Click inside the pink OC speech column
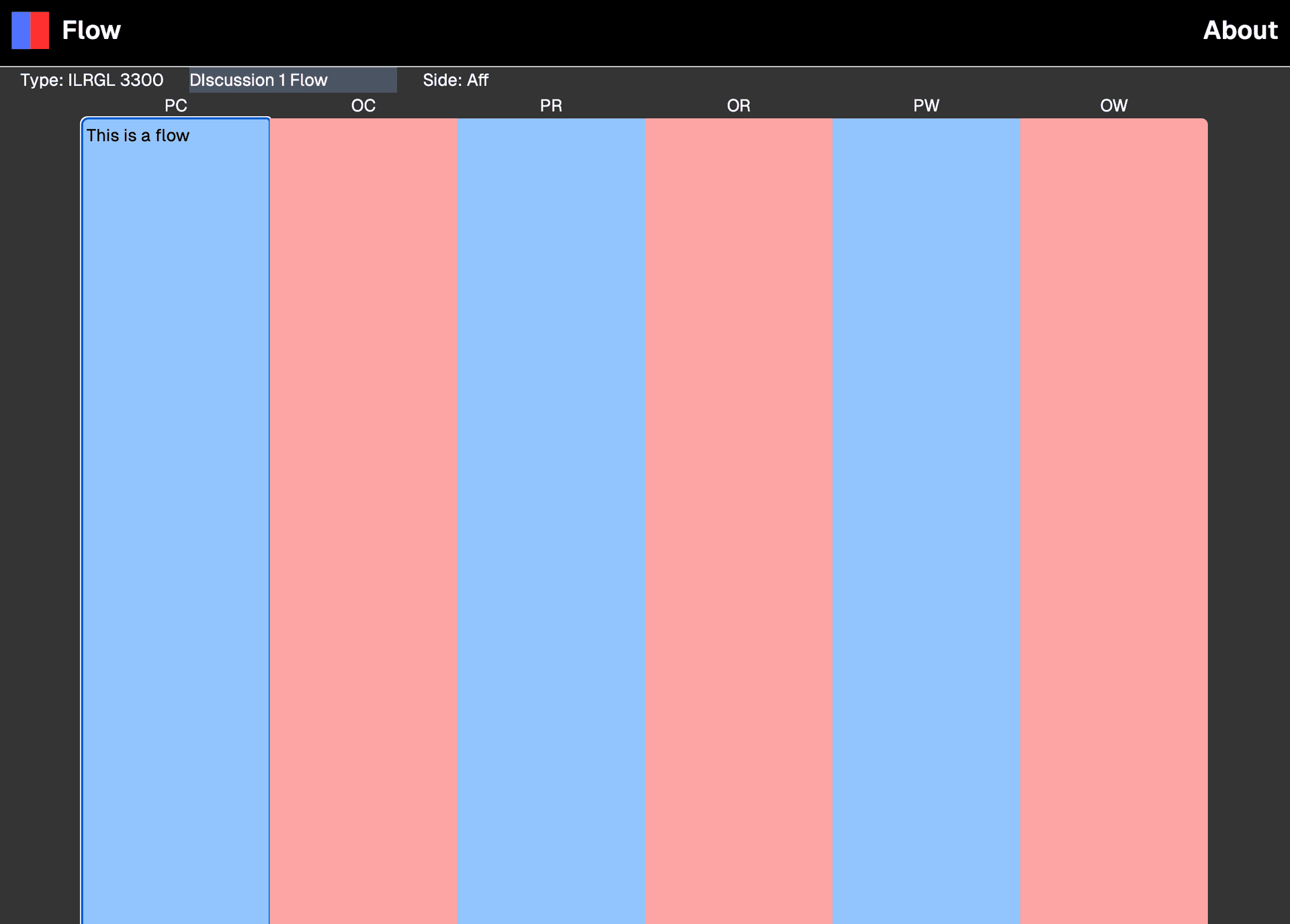The image size is (1290, 924). click(363, 470)
